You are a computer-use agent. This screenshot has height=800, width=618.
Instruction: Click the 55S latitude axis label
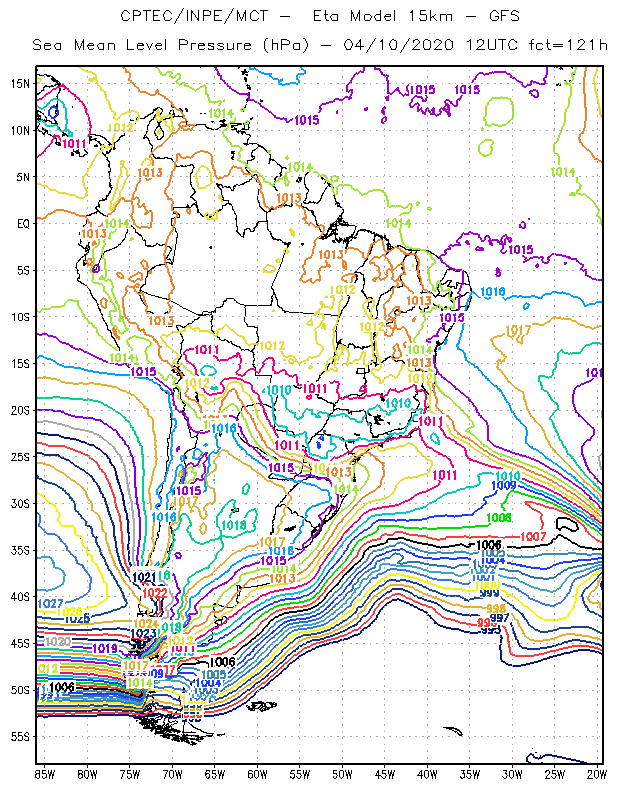tap(20, 737)
